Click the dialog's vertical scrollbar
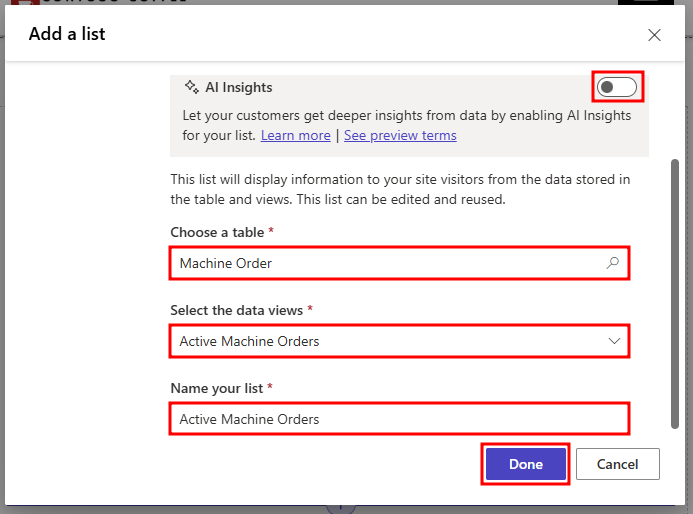This screenshot has height=514, width=693. coord(674,294)
